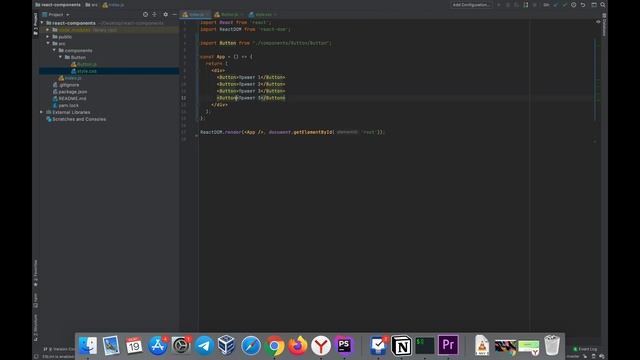Click the undo (revert) arrow in the top toolbar

pyautogui.click(x=583, y=5)
